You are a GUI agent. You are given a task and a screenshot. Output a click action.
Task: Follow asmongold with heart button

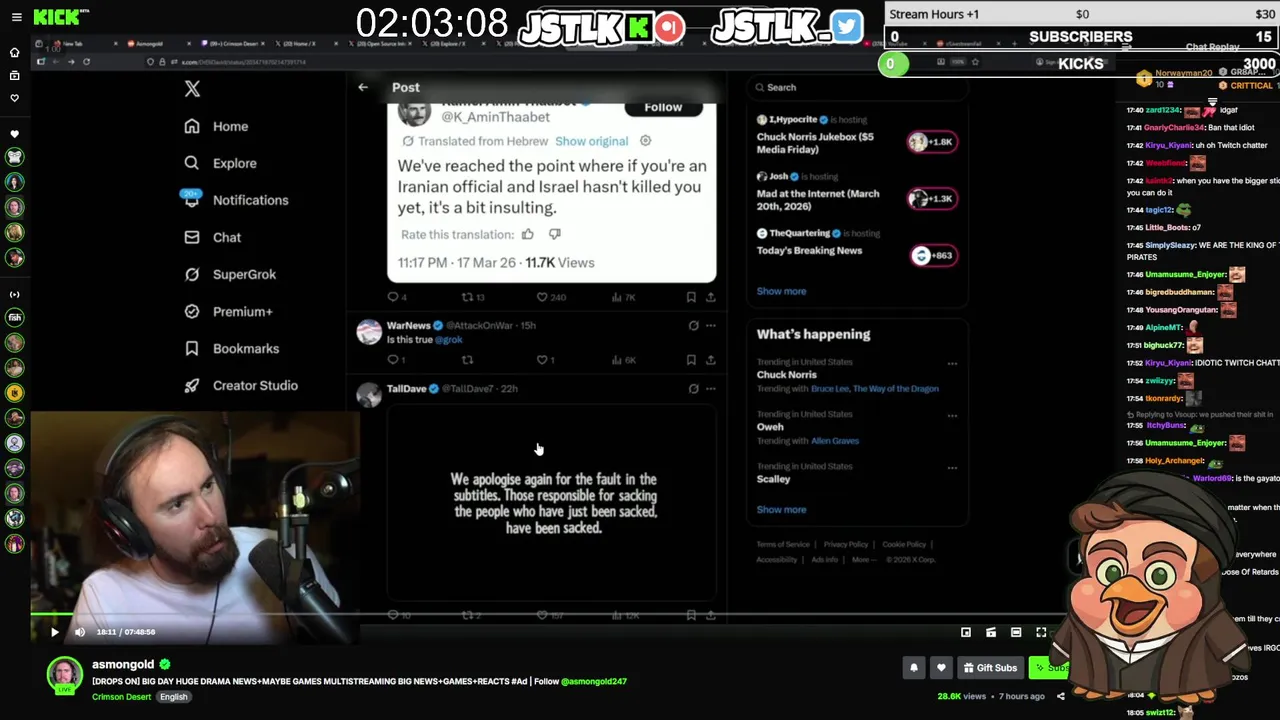pyautogui.click(x=941, y=668)
